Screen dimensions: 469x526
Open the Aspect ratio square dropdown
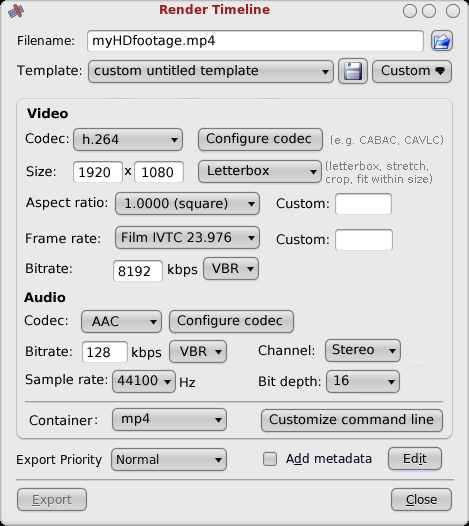[x=187, y=203]
